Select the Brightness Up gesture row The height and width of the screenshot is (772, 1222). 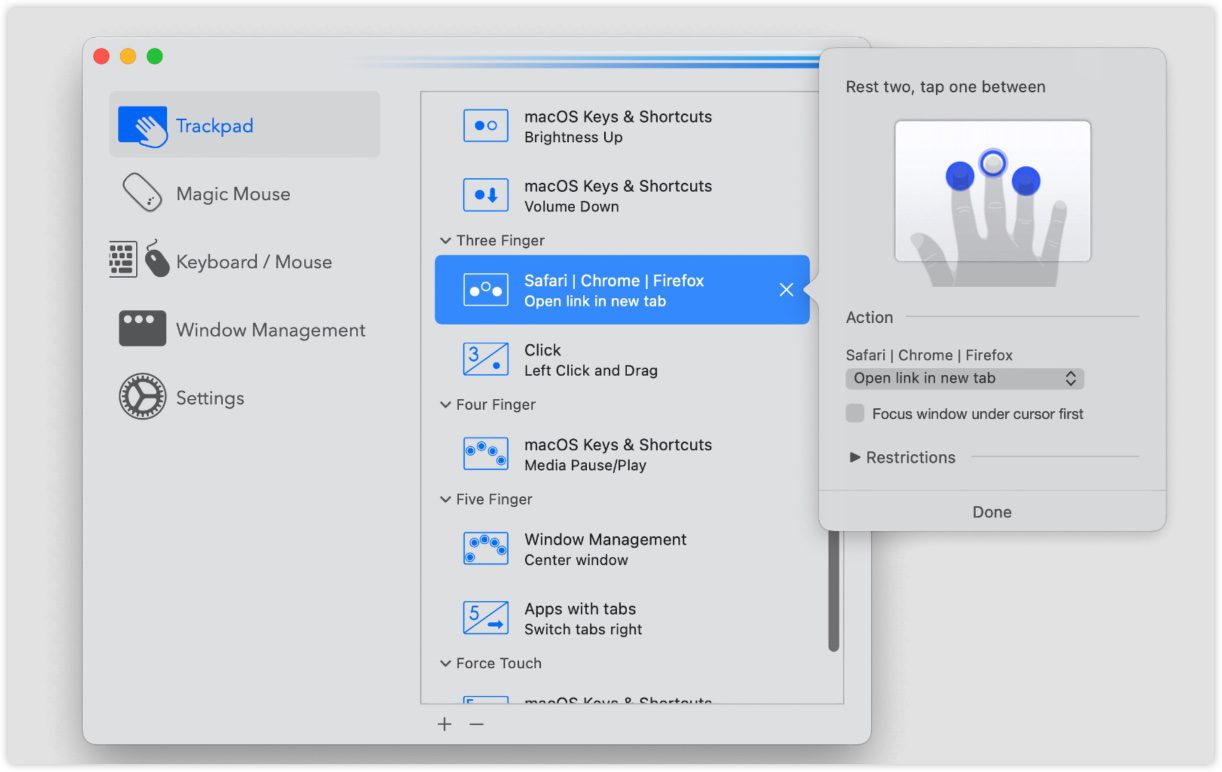622,126
